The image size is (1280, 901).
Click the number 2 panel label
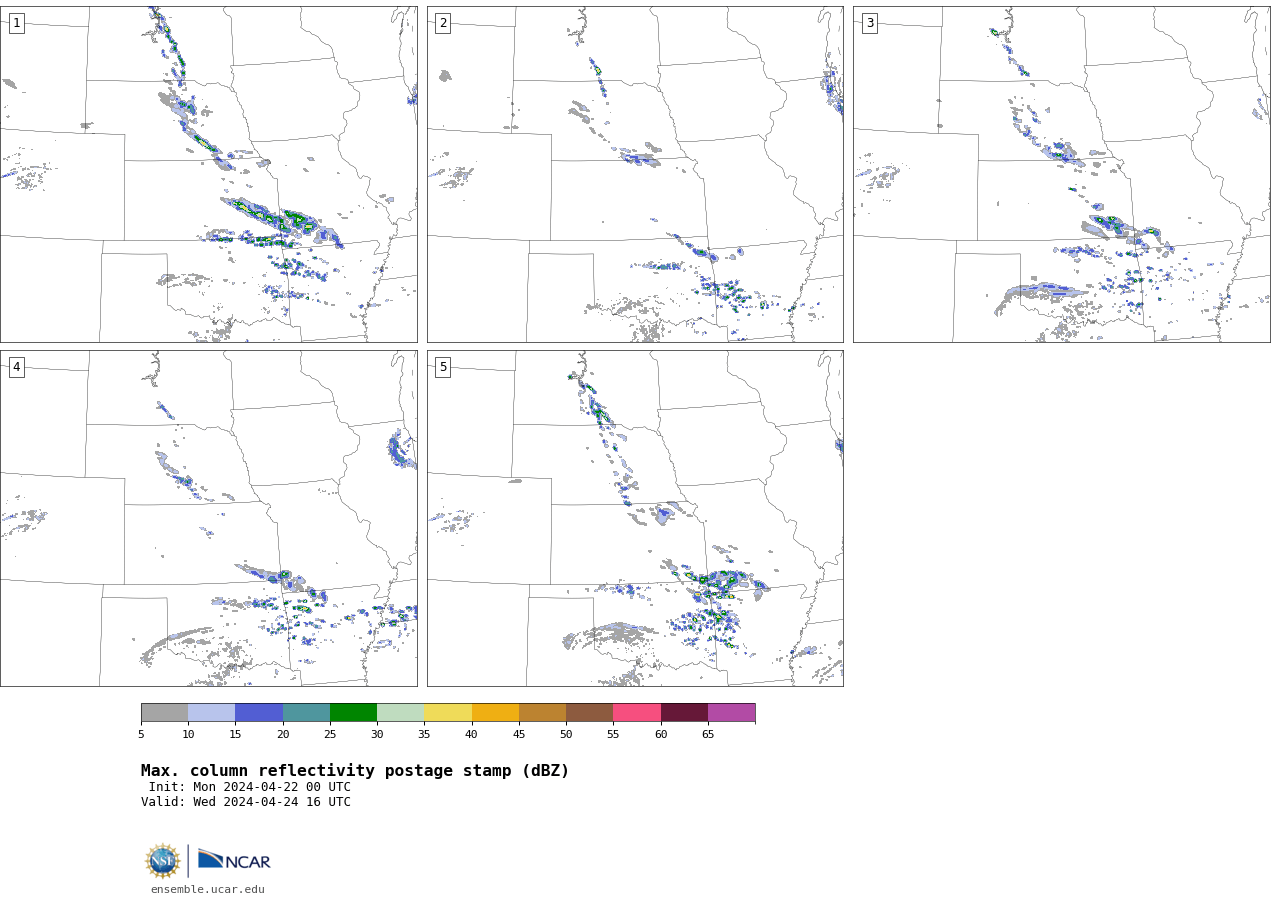coord(443,23)
